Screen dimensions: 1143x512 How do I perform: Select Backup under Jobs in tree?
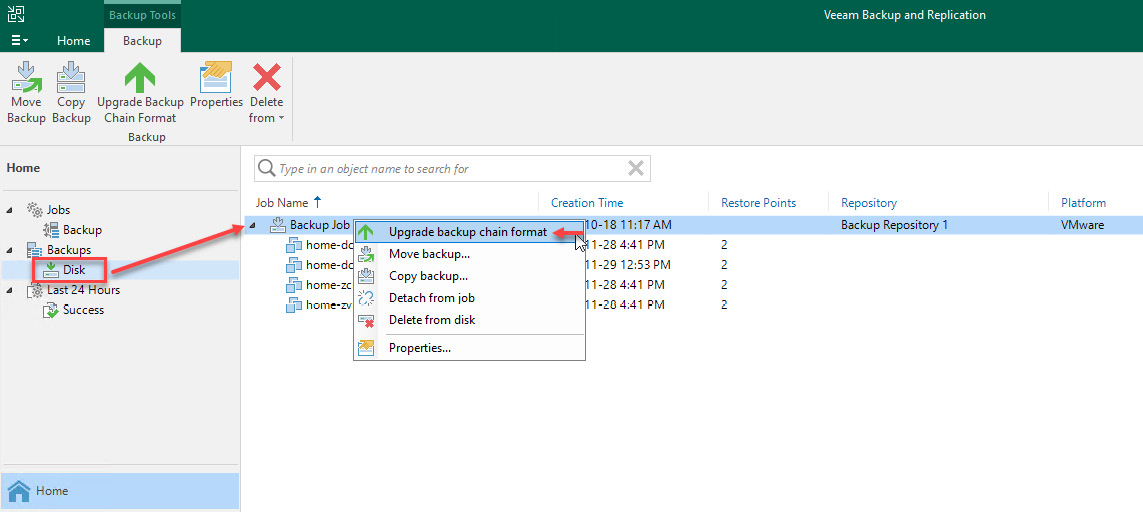click(82, 230)
